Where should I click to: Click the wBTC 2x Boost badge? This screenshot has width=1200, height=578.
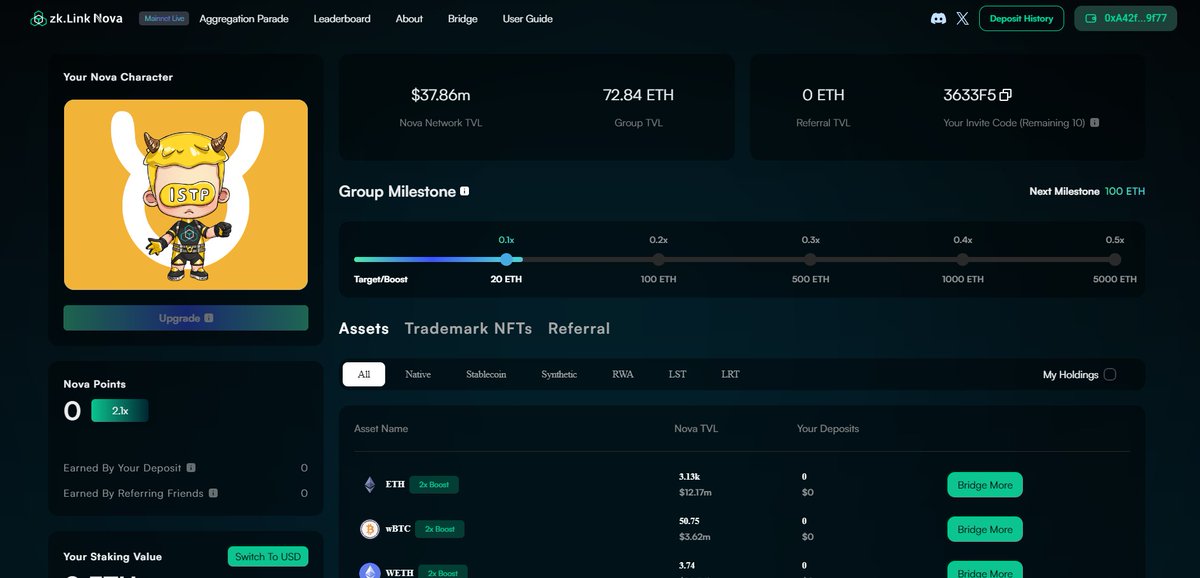(440, 529)
